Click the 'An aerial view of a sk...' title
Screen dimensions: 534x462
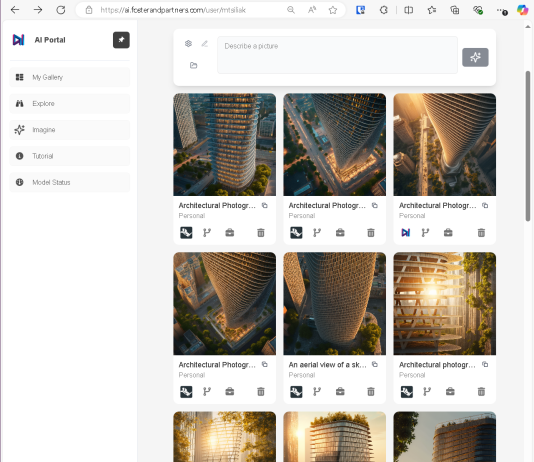tap(328, 365)
